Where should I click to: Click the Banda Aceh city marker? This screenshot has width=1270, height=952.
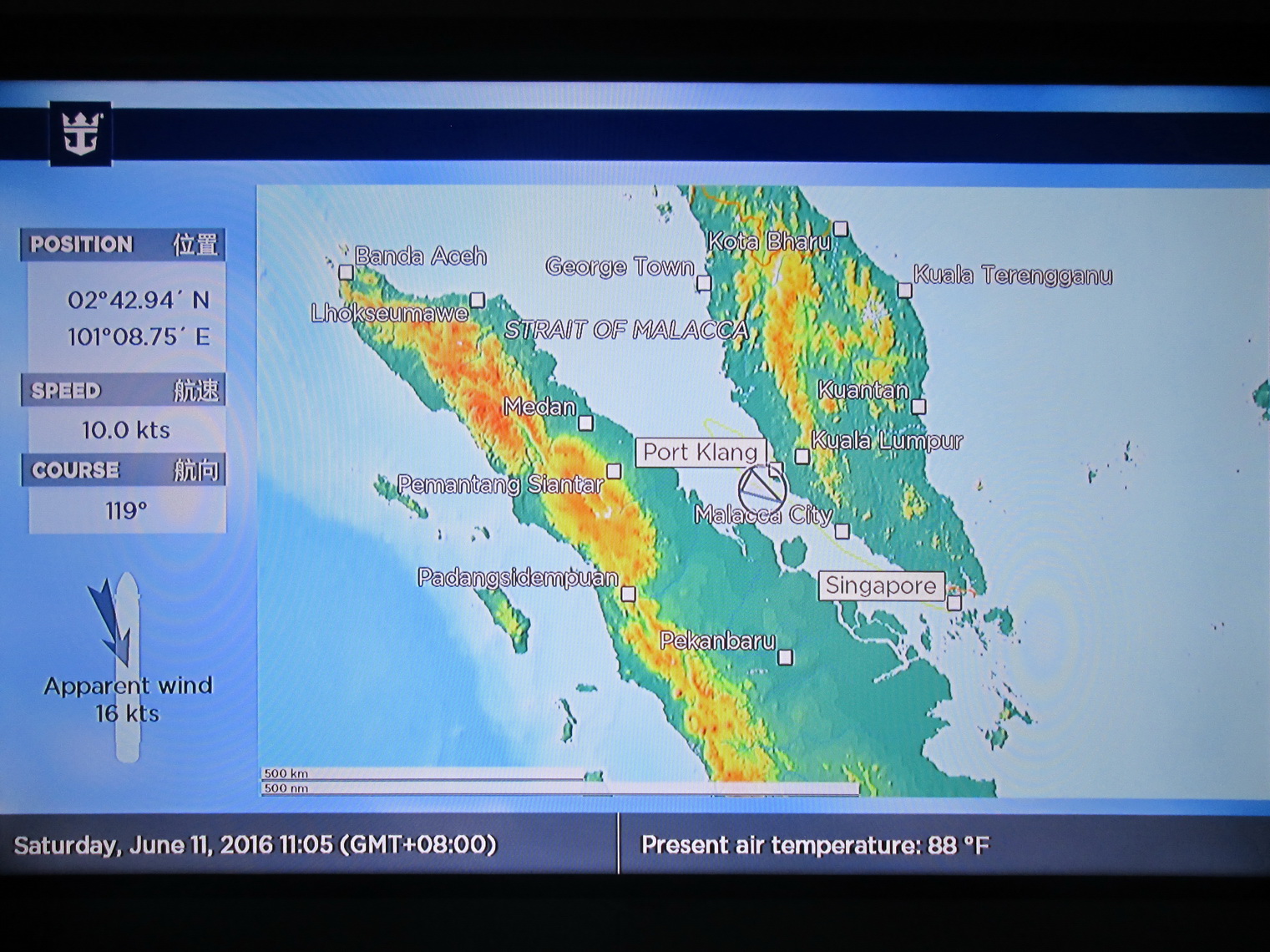346,271
